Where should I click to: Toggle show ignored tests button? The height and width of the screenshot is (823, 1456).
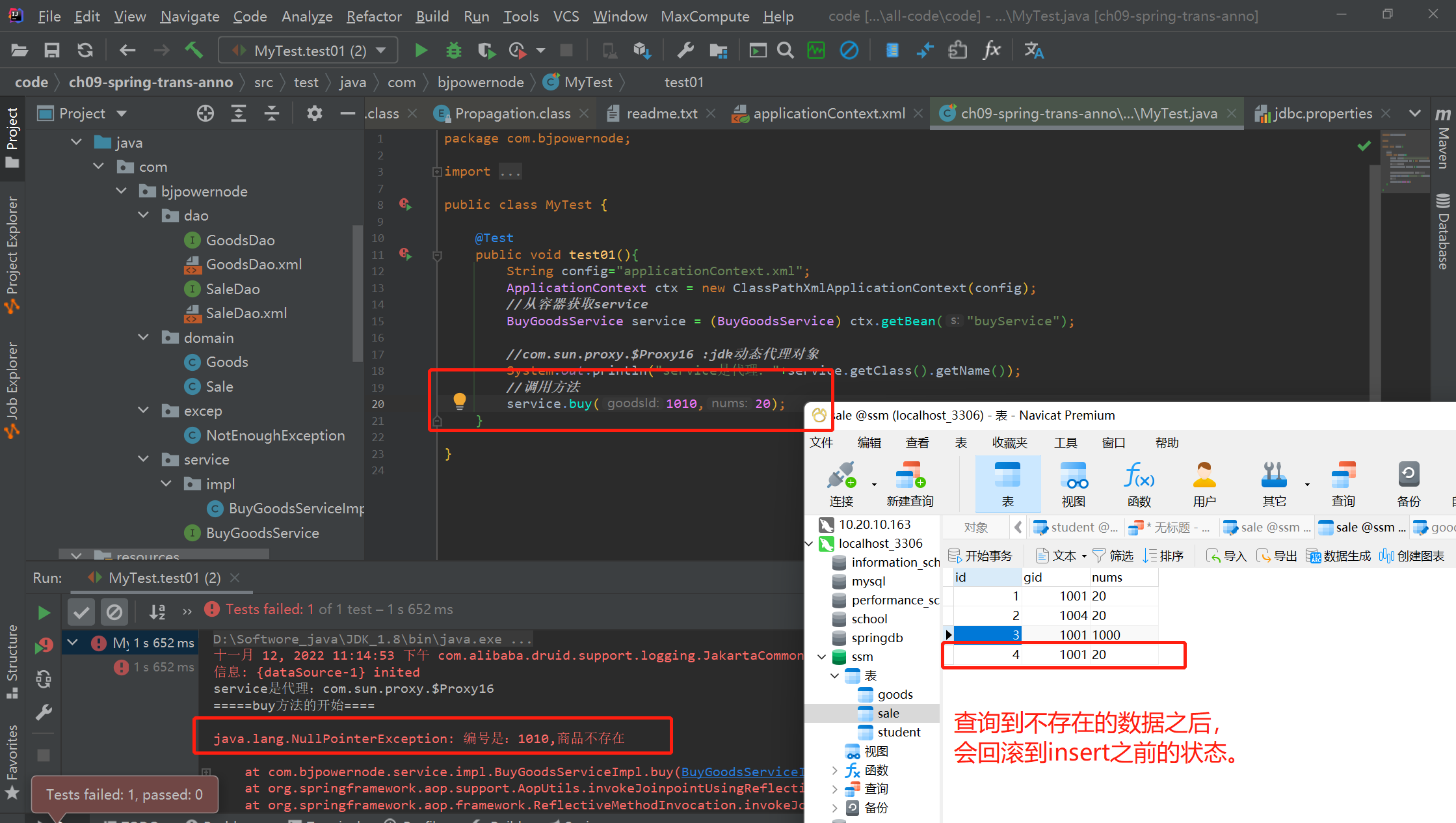pyautogui.click(x=114, y=612)
